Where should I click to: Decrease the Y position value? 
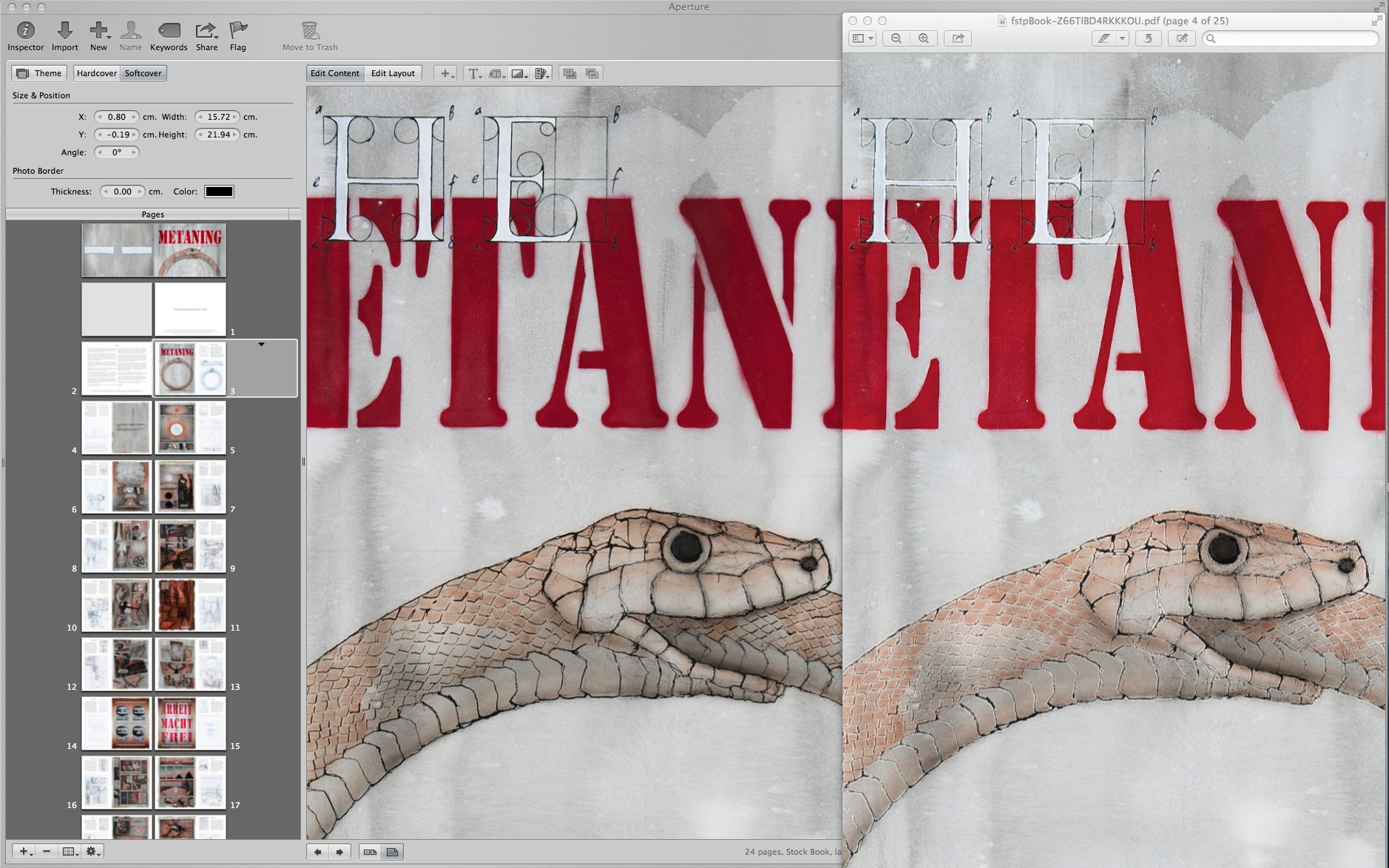click(x=100, y=135)
